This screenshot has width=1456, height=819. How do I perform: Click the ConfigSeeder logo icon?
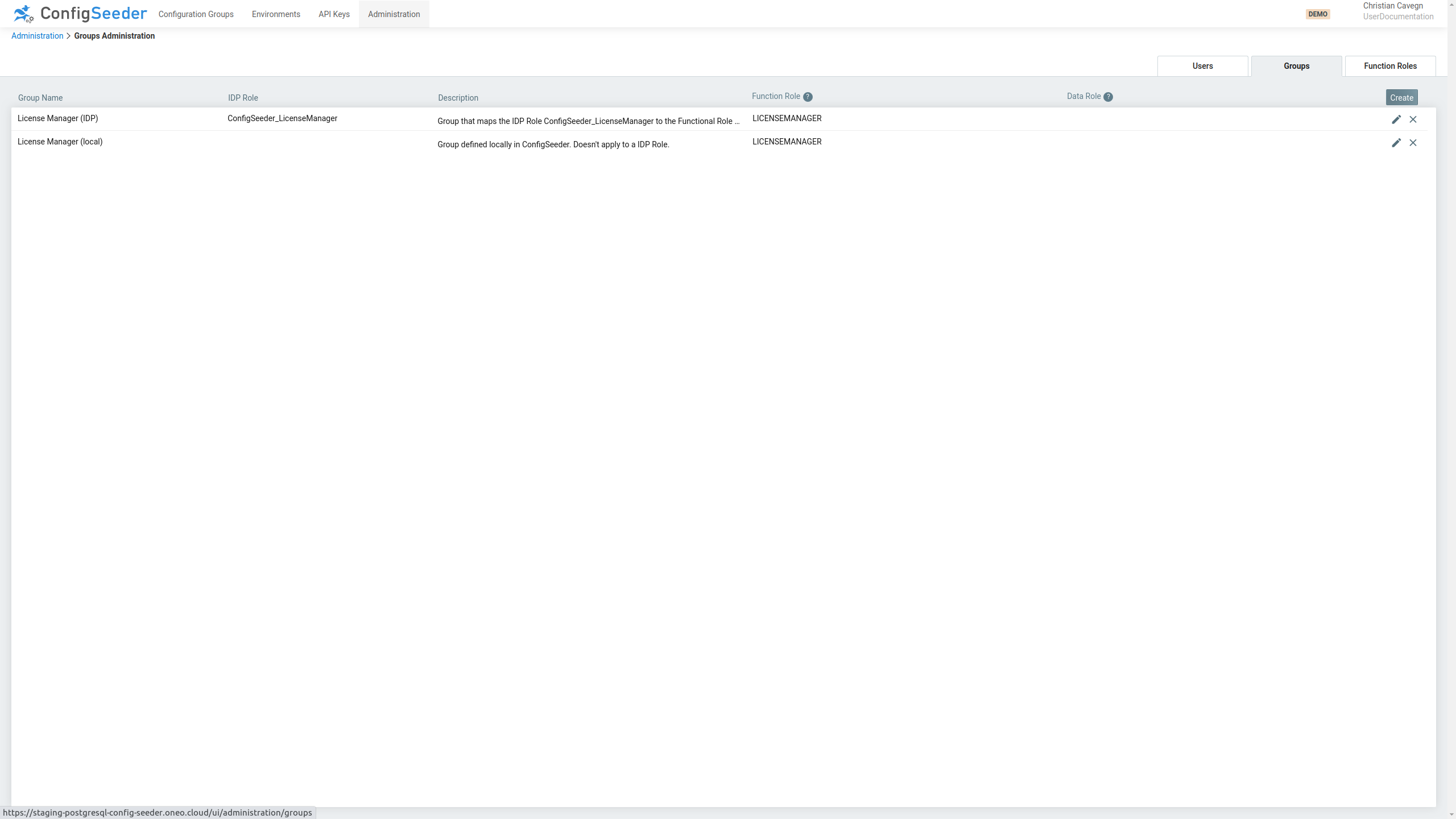click(24, 14)
